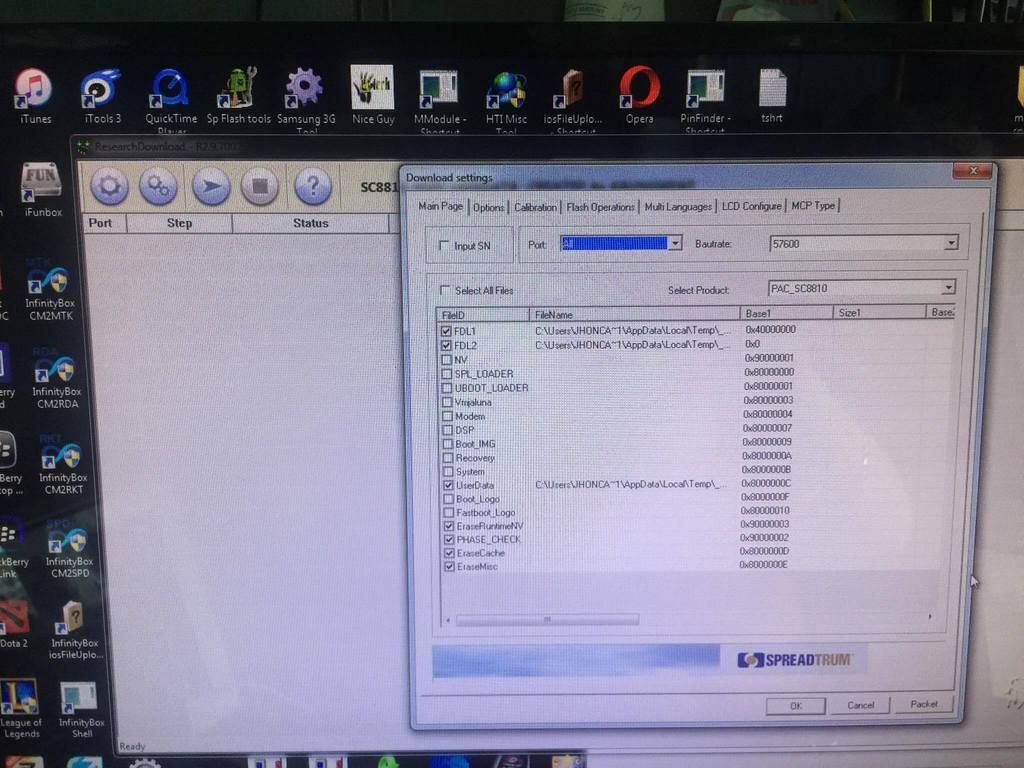The height and width of the screenshot is (768, 1024).
Task: Check the Select All Files checkbox
Action: 445,291
